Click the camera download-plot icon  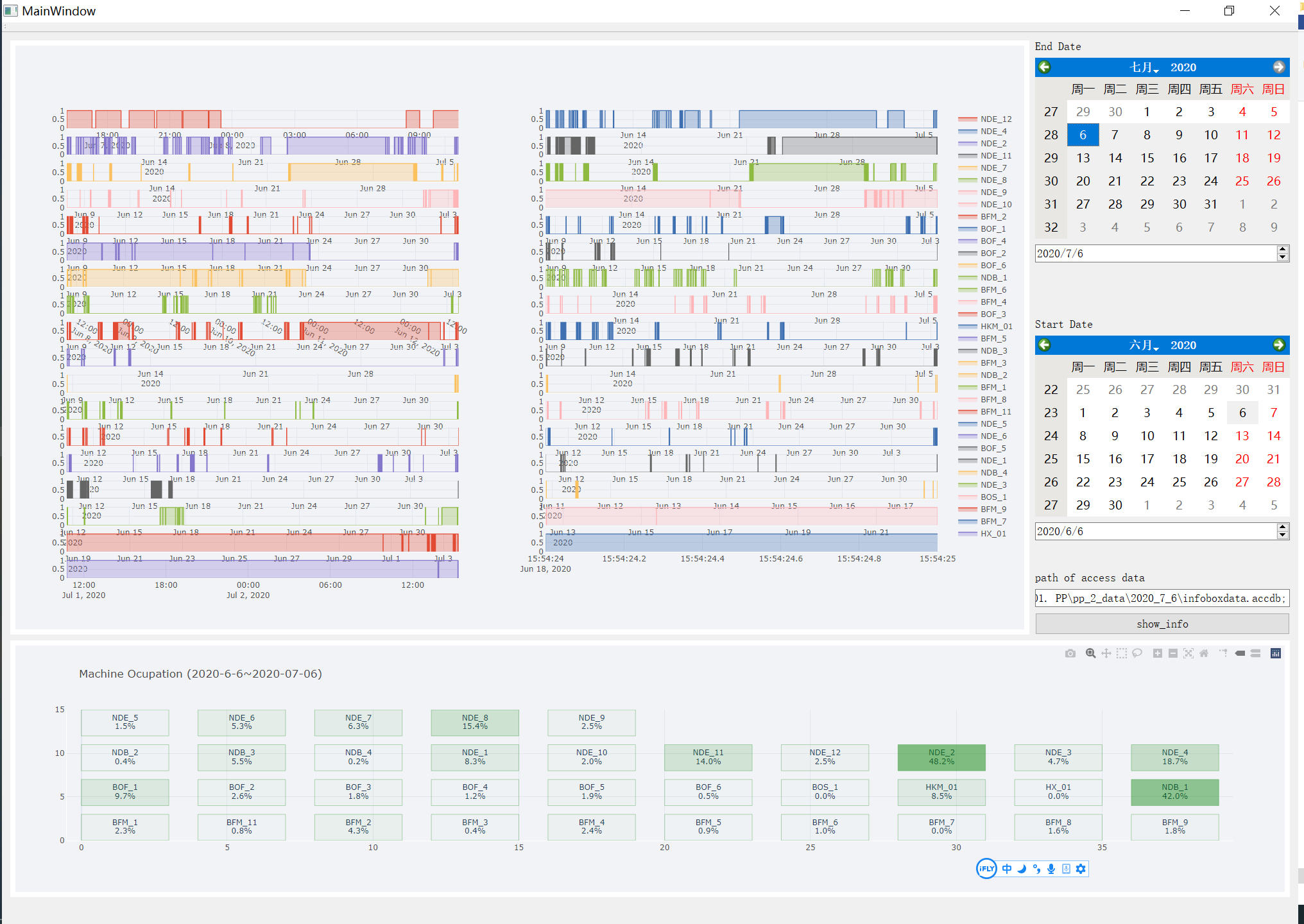[1070, 653]
